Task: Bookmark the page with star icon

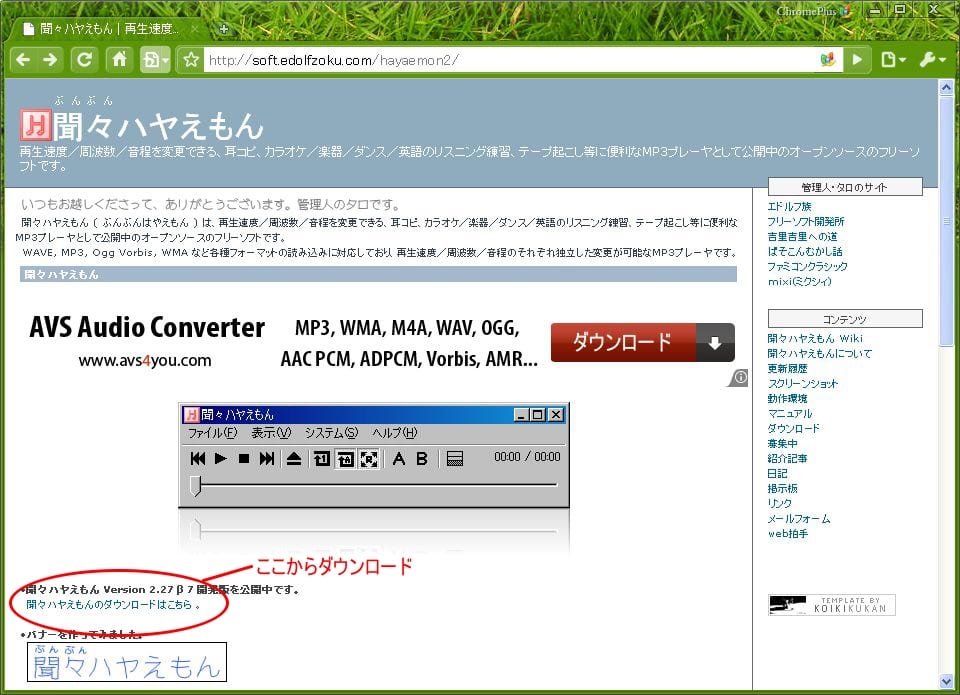Action: [x=191, y=60]
